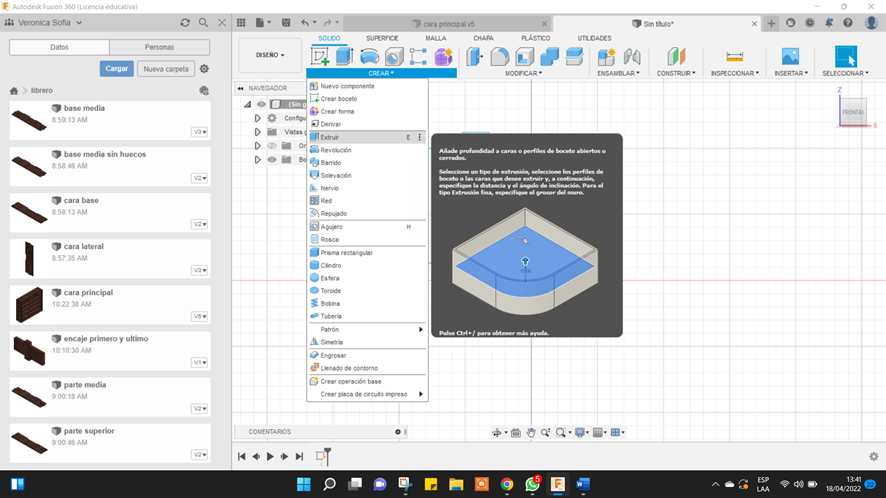Open the data panel grid icon
The width and height of the screenshot is (886, 498).
click(x=243, y=22)
